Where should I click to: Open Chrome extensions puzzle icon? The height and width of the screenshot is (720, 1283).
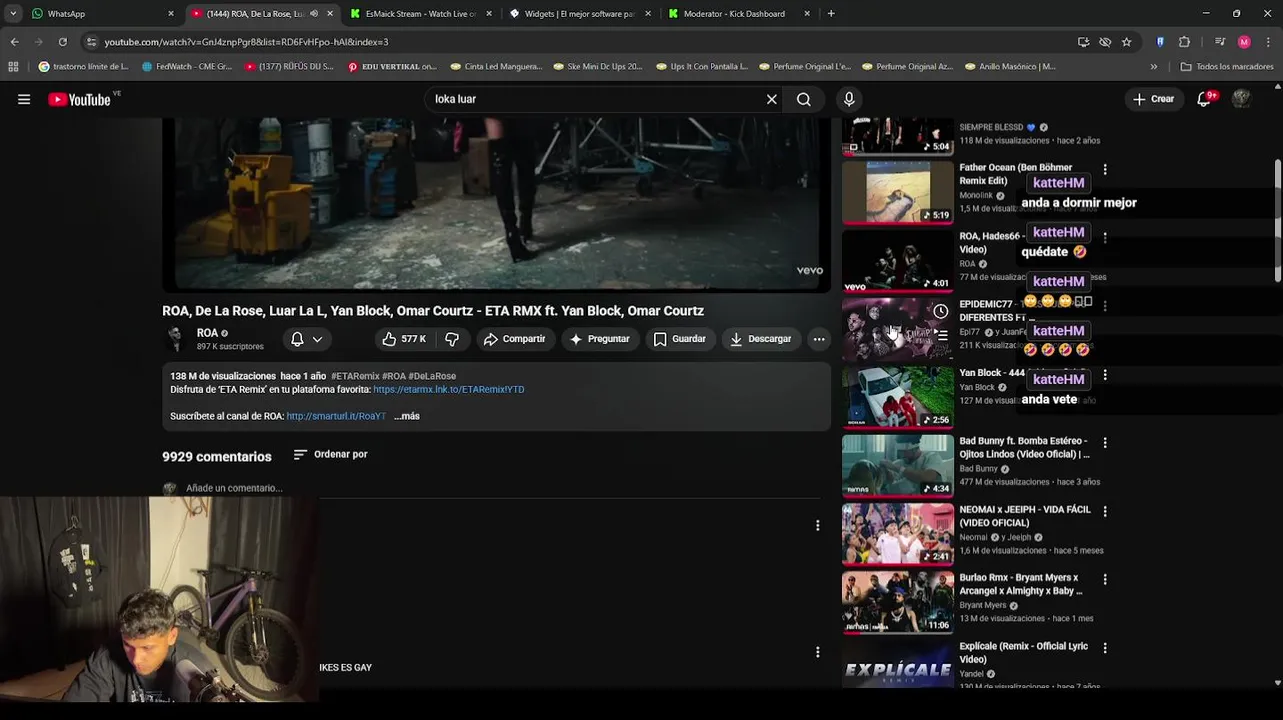pyautogui.click(x=1185, y=42)
